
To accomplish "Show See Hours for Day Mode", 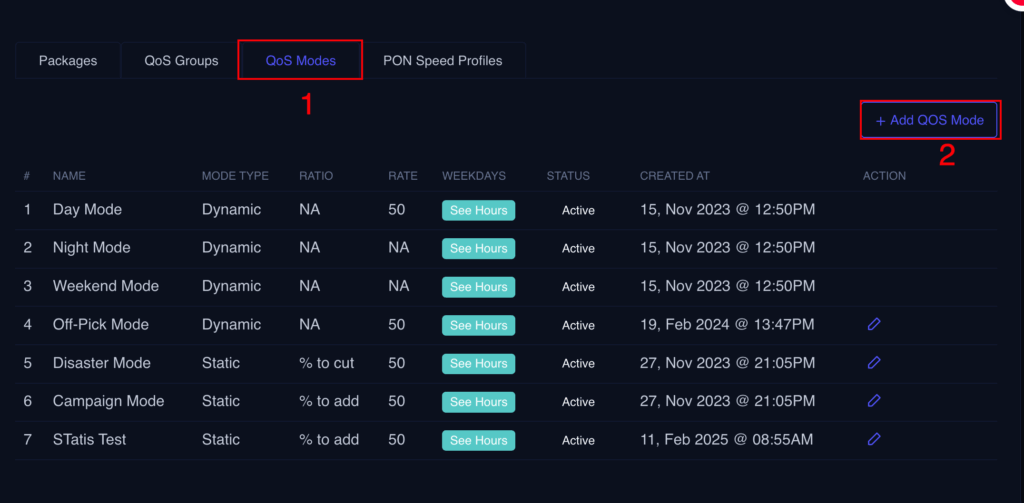I will pyautogui.click(x=478, y=210).
